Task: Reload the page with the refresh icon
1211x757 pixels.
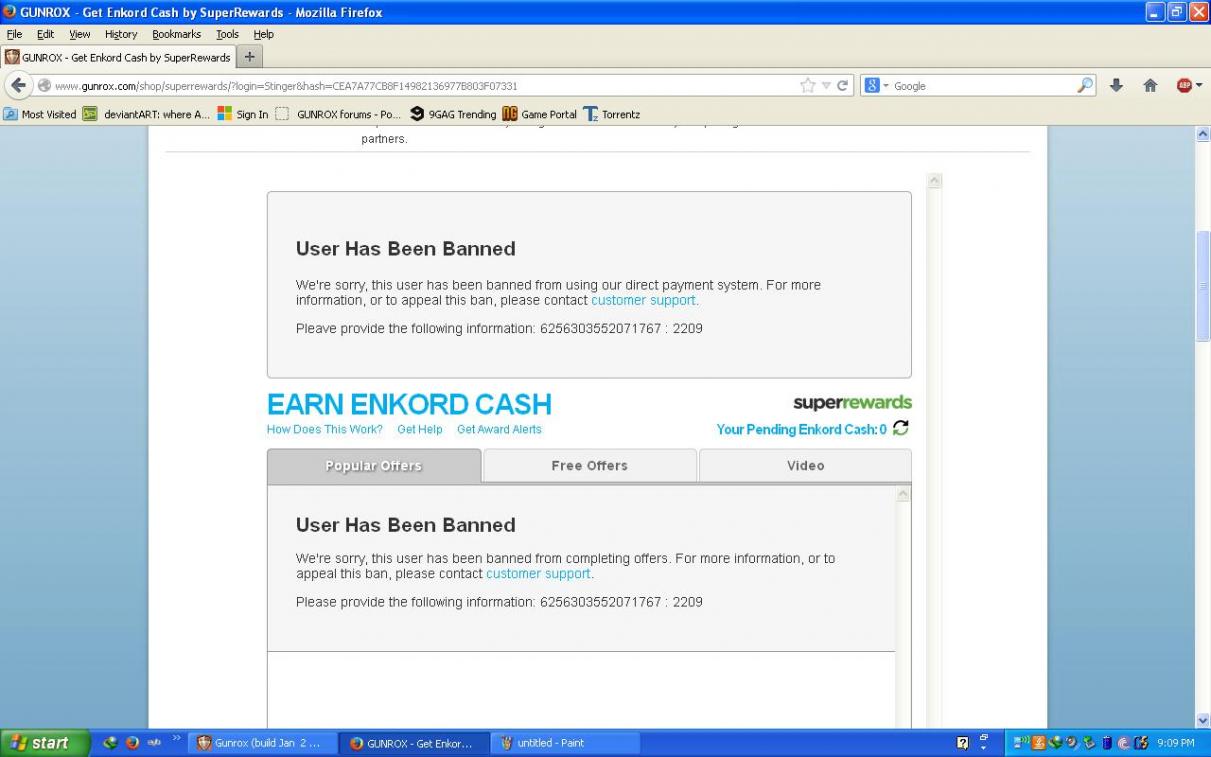Action: pos(842,86)
